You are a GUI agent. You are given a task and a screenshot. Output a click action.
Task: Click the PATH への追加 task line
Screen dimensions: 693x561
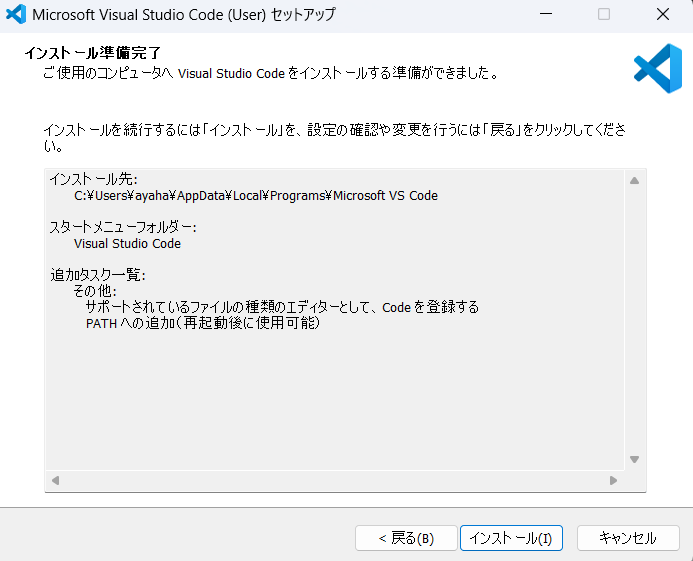[202, 323]
